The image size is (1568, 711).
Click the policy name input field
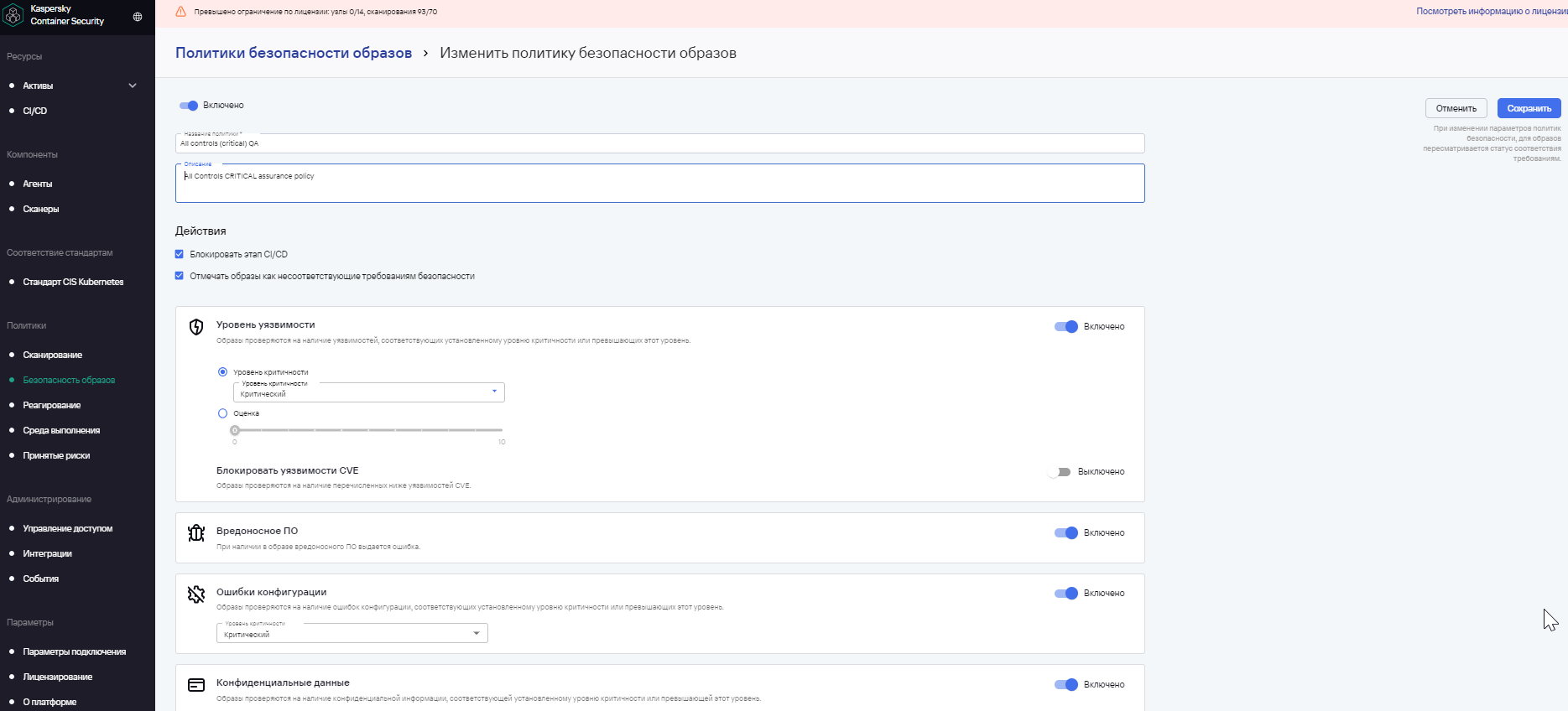coord(659,143)
